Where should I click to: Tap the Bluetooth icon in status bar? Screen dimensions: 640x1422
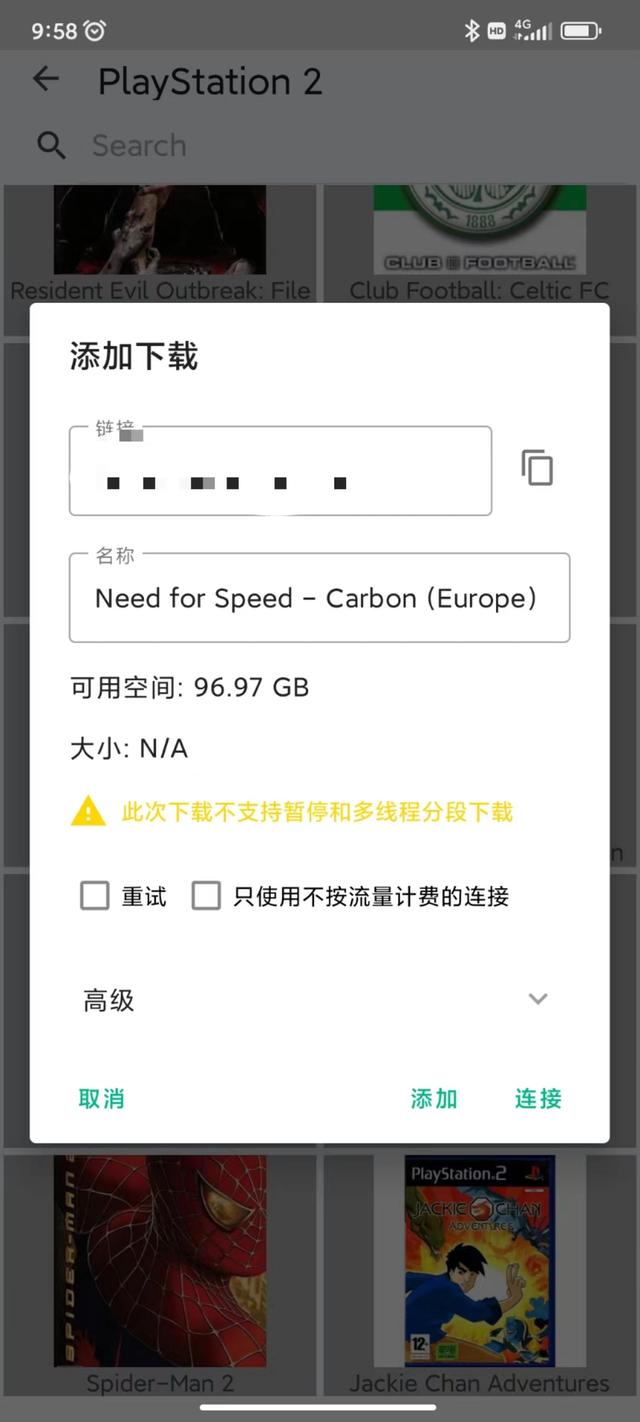coord(472,31)
